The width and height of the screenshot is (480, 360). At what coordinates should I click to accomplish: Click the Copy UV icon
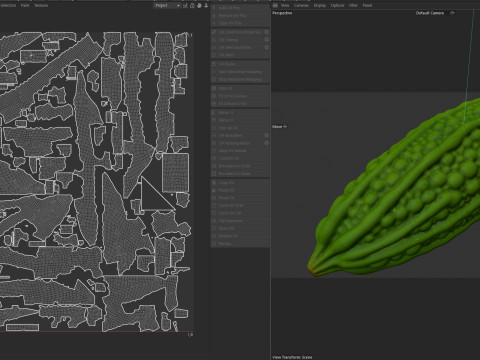point(214,183)
